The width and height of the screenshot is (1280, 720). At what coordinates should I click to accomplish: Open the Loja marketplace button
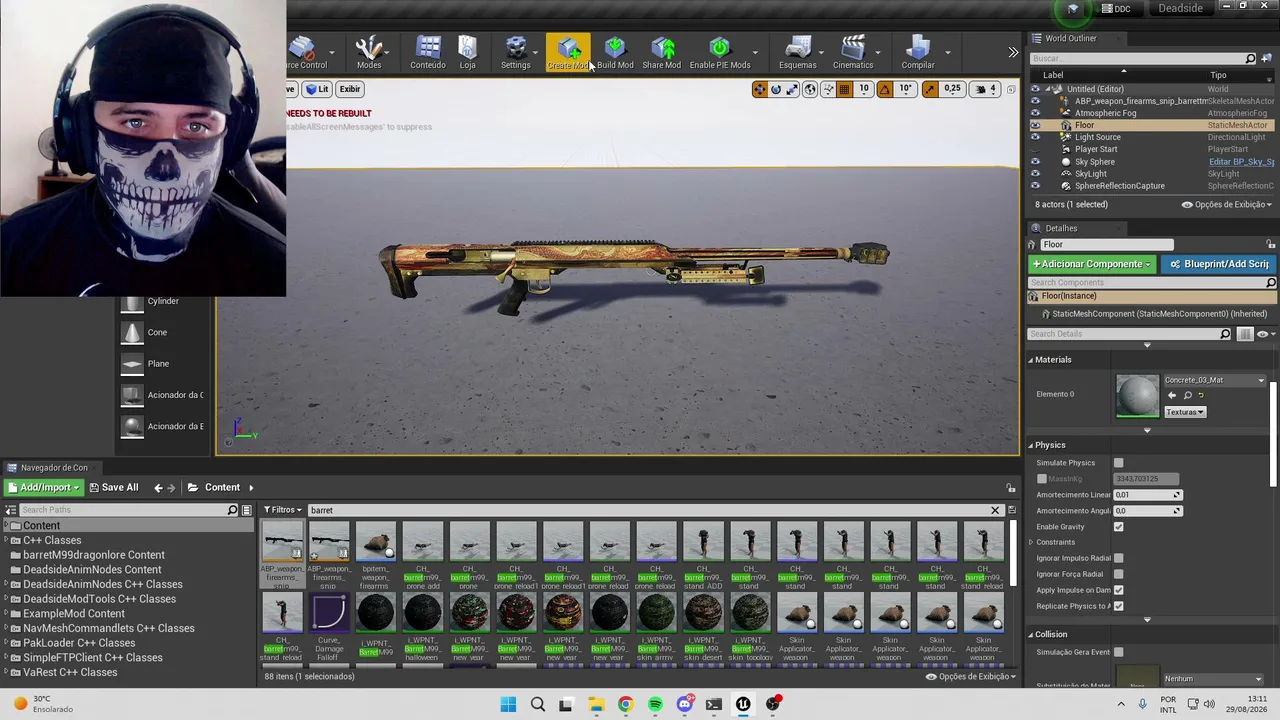point(468,52)
